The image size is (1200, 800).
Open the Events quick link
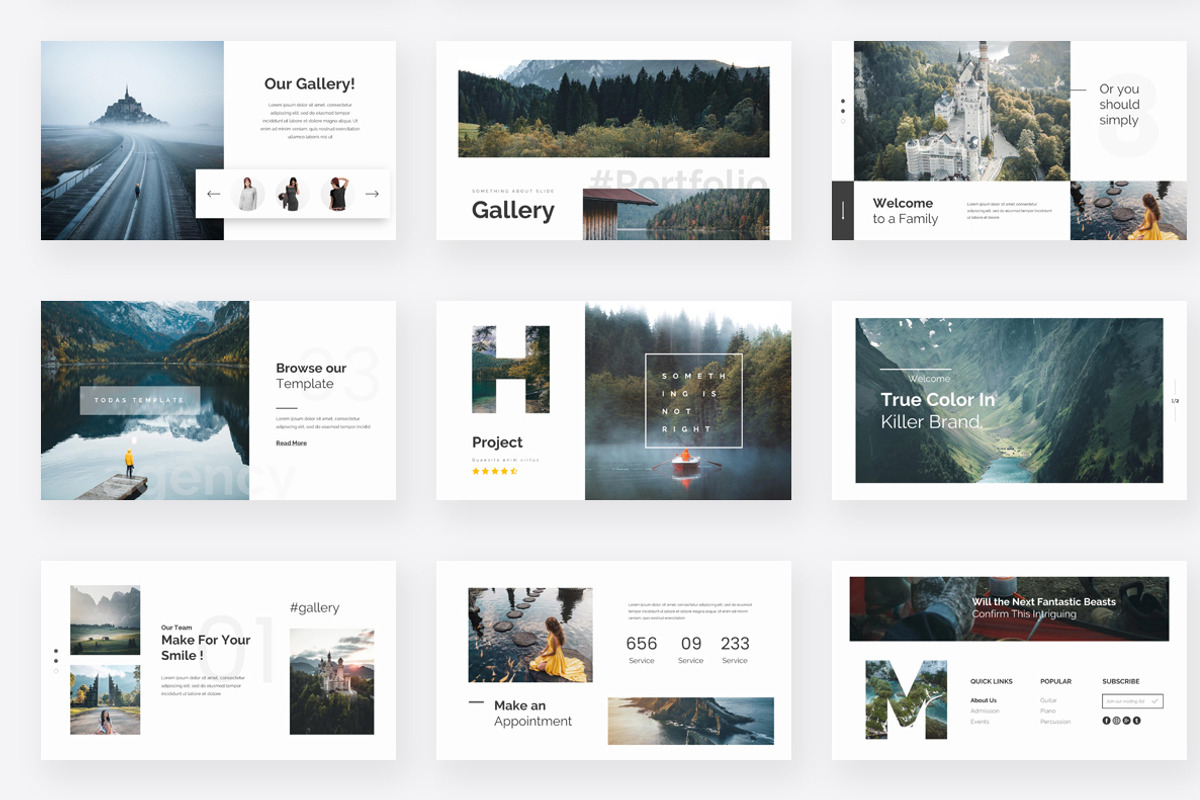pyautogui.click(x=980, y=722)
